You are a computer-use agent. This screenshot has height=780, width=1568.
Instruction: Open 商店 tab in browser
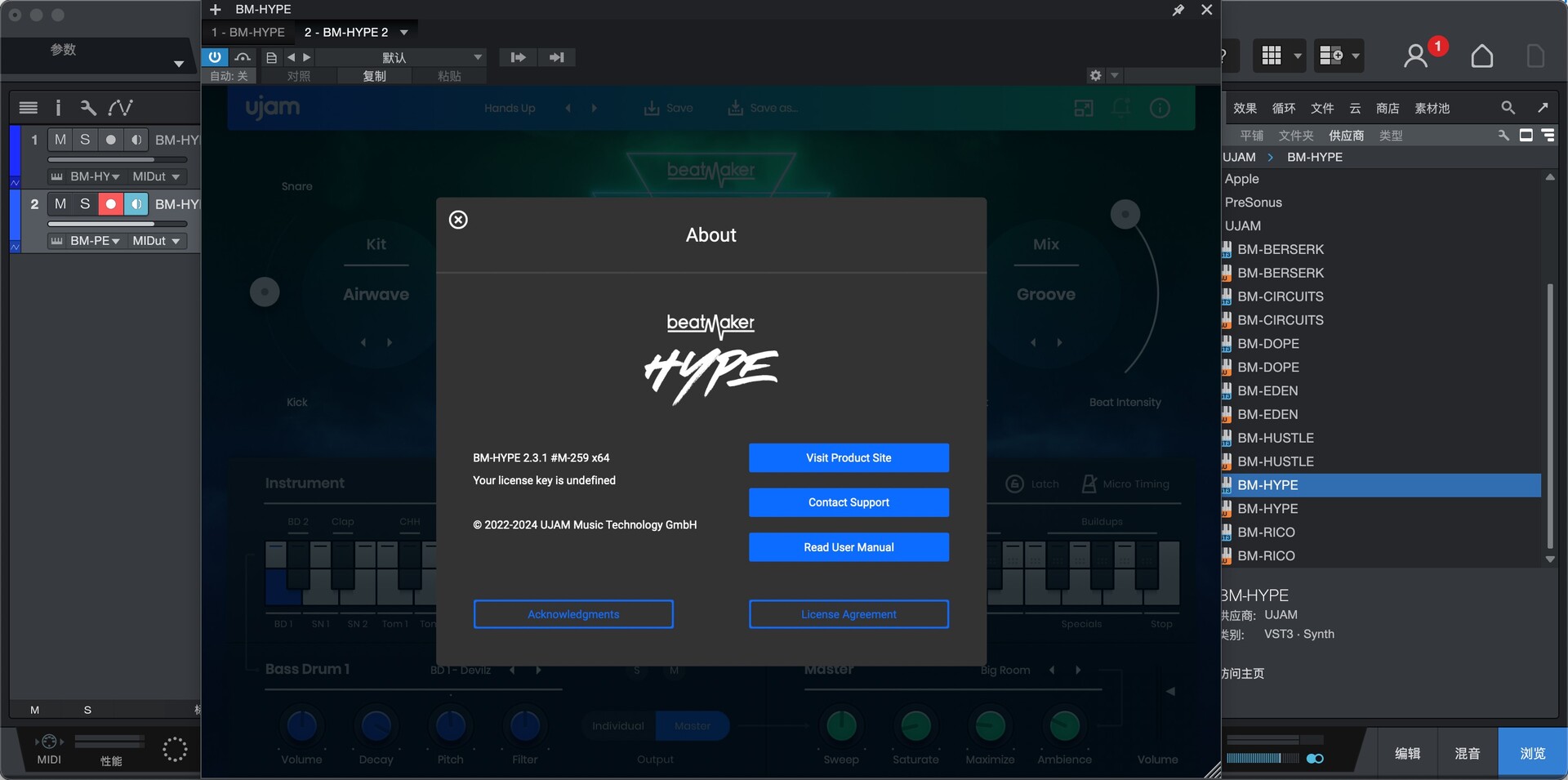pos(1388,108)
